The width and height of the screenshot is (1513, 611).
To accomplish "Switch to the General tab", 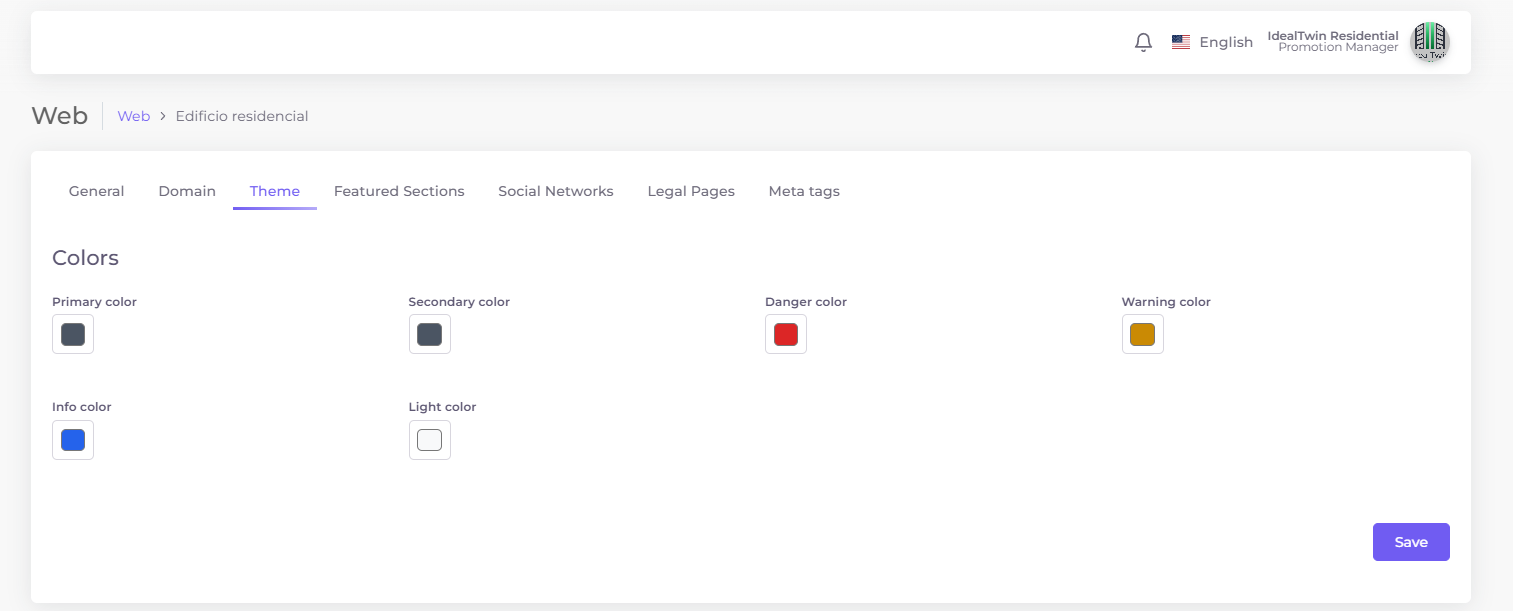I will point(96,191).
